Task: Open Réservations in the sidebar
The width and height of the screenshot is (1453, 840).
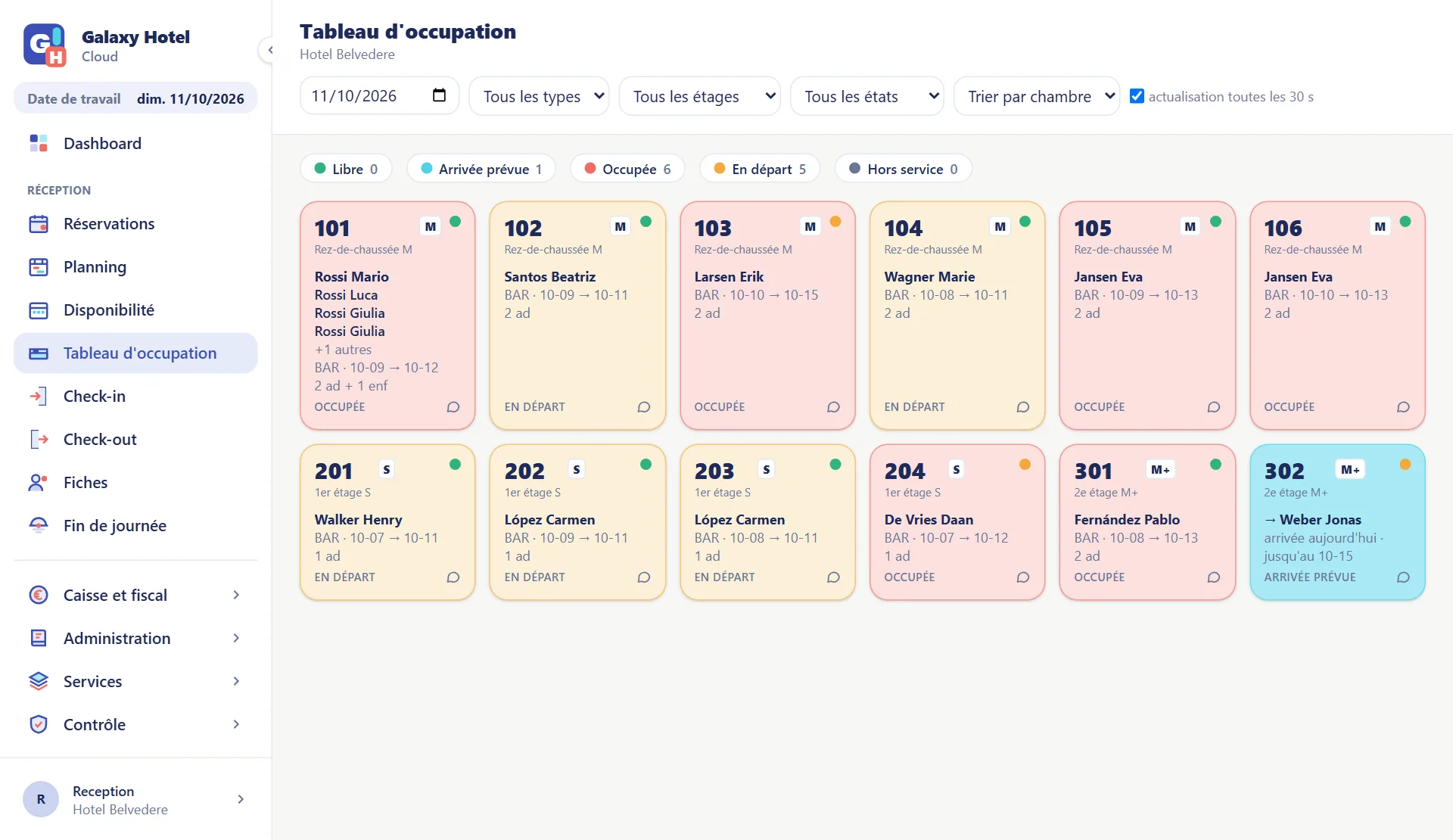Action: [x=135, y=224]
